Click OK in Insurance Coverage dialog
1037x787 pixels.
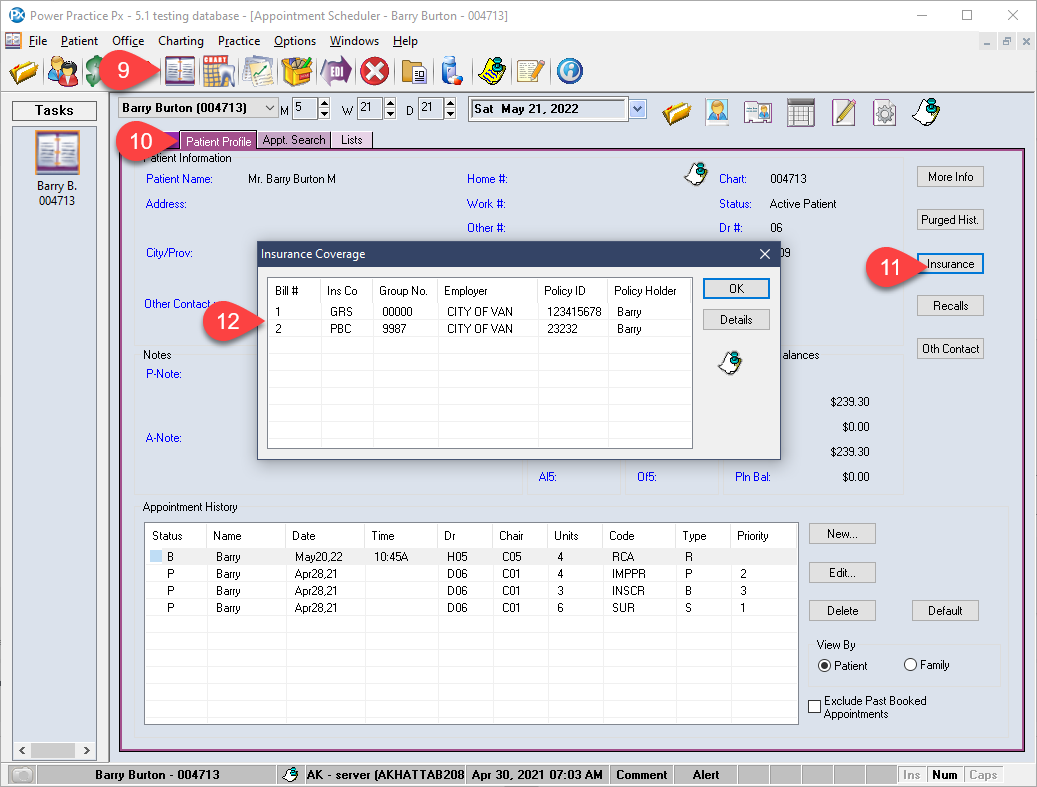coord(736,289)
